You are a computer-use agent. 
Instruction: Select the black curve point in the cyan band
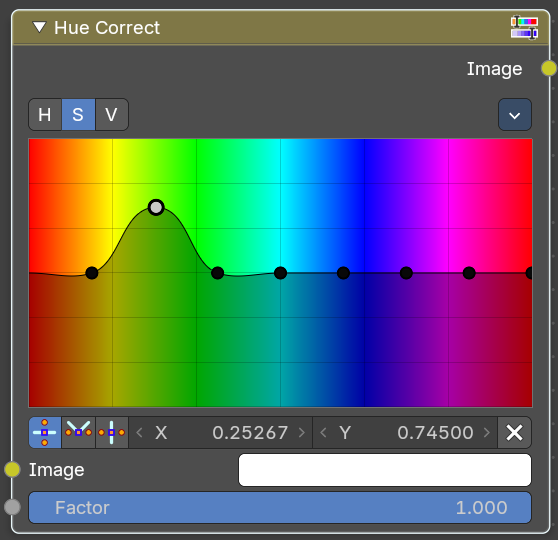tap(280, 273)
